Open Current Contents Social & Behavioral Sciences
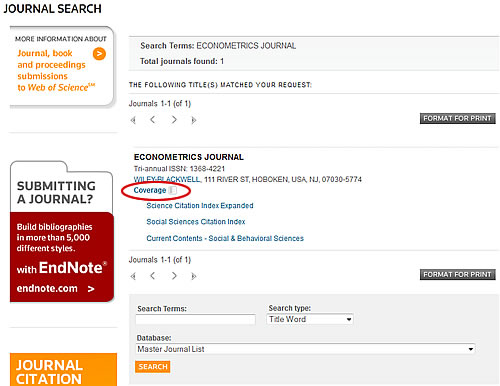The image size is (500, 386). click(x=225, y=238)
